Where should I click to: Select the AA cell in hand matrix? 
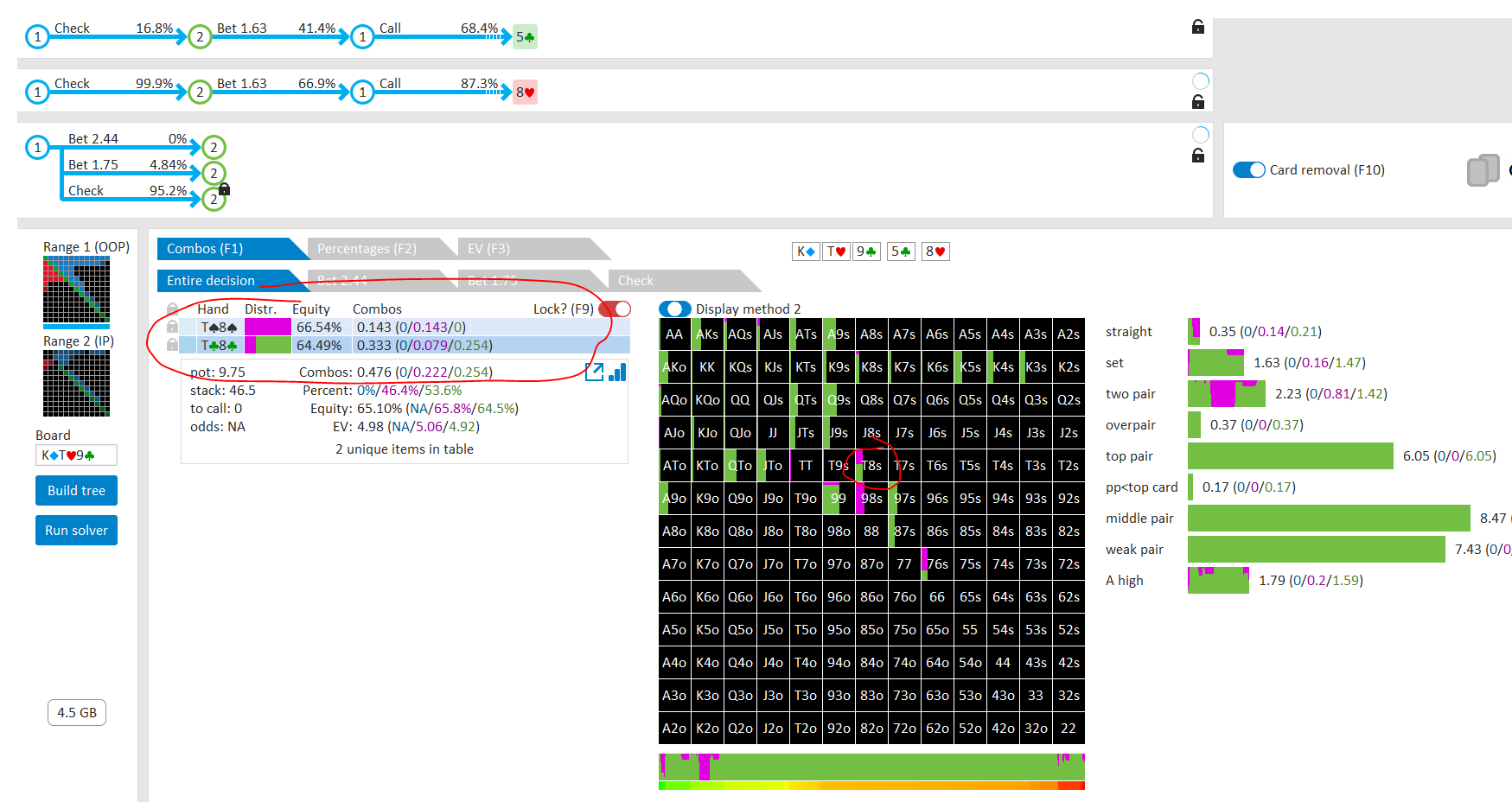click(x=674, y=334)
